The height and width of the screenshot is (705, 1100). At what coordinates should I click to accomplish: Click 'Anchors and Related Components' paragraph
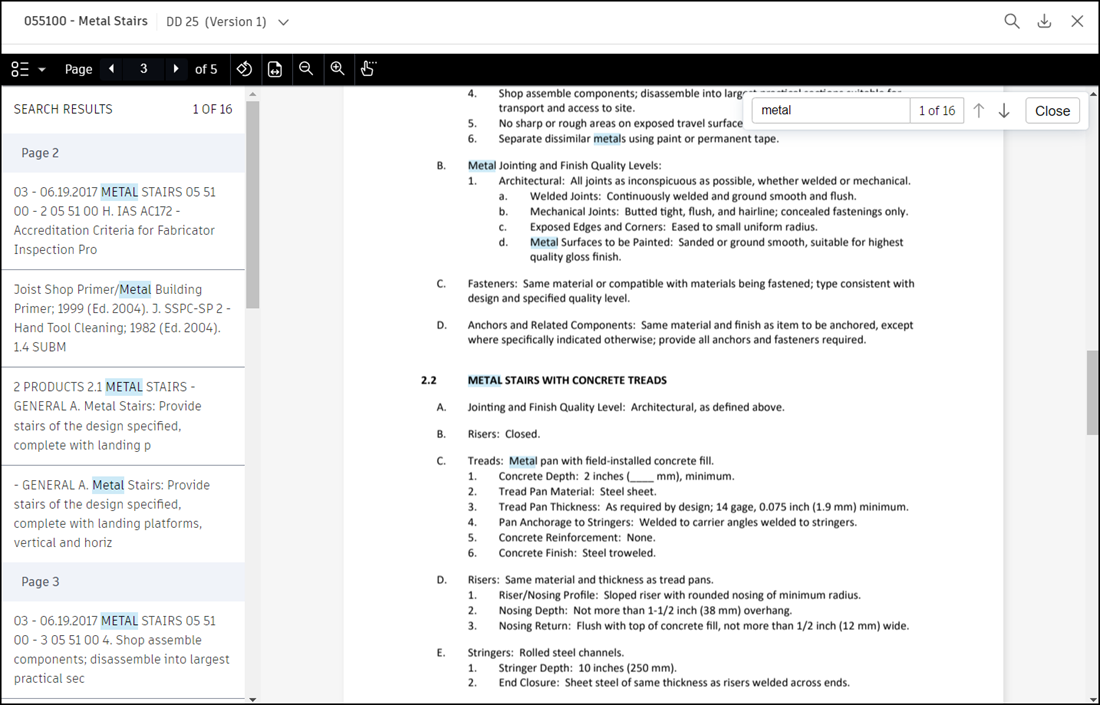pyautogui.click(x=690, y=333)
